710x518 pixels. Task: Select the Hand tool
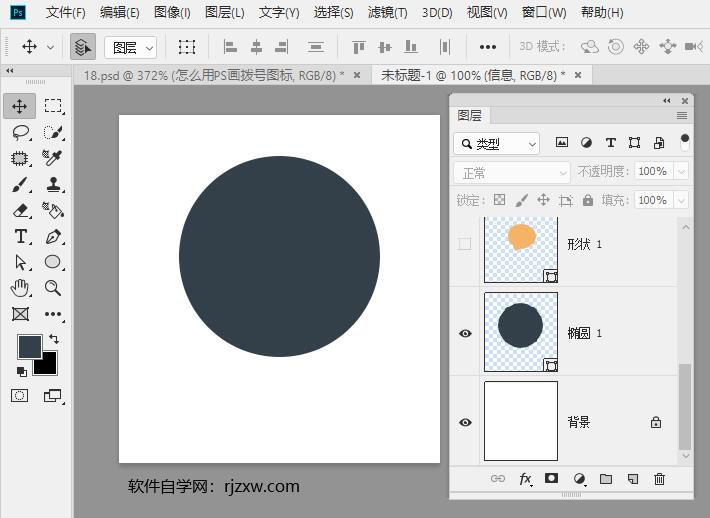pos(20,288)
